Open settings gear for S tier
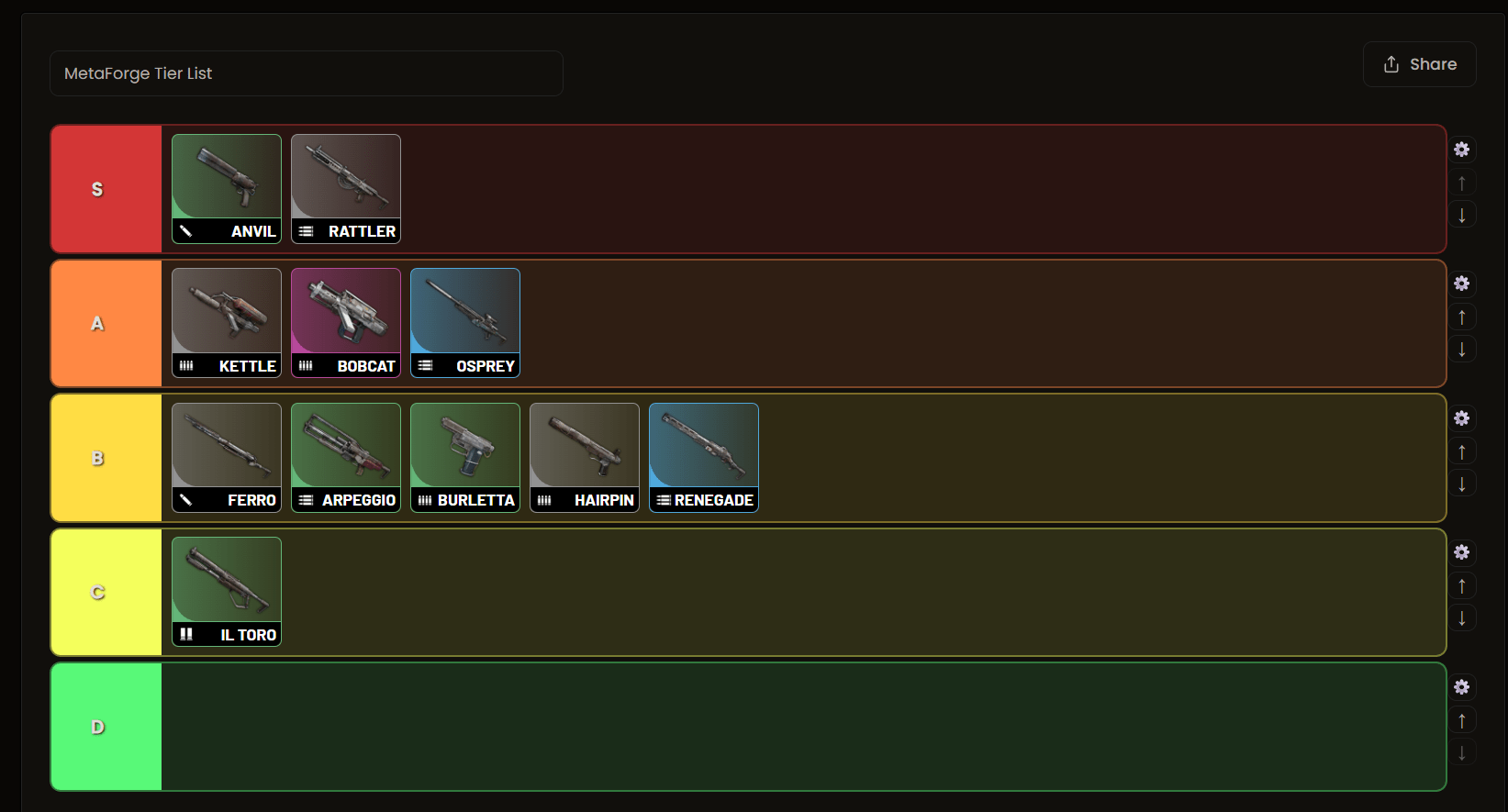This screenshot has width=1508, height=812. pos(1462,150)
